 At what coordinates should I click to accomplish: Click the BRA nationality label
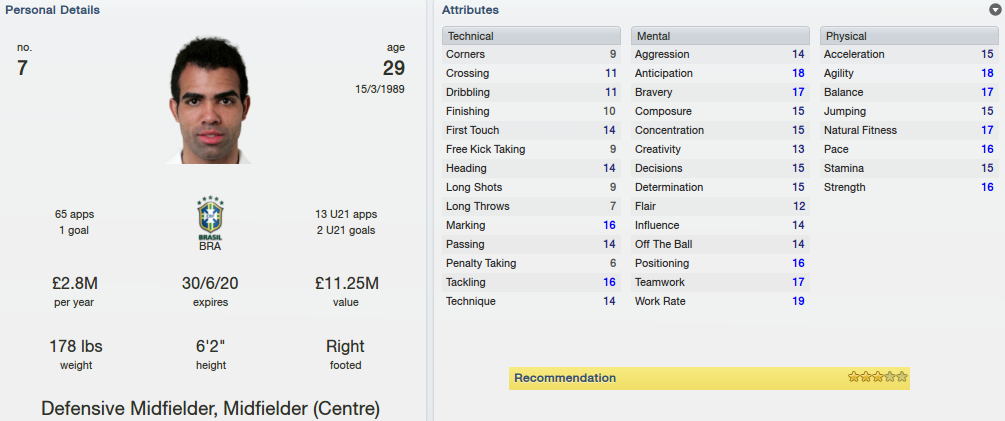click(x=210, y=246)
